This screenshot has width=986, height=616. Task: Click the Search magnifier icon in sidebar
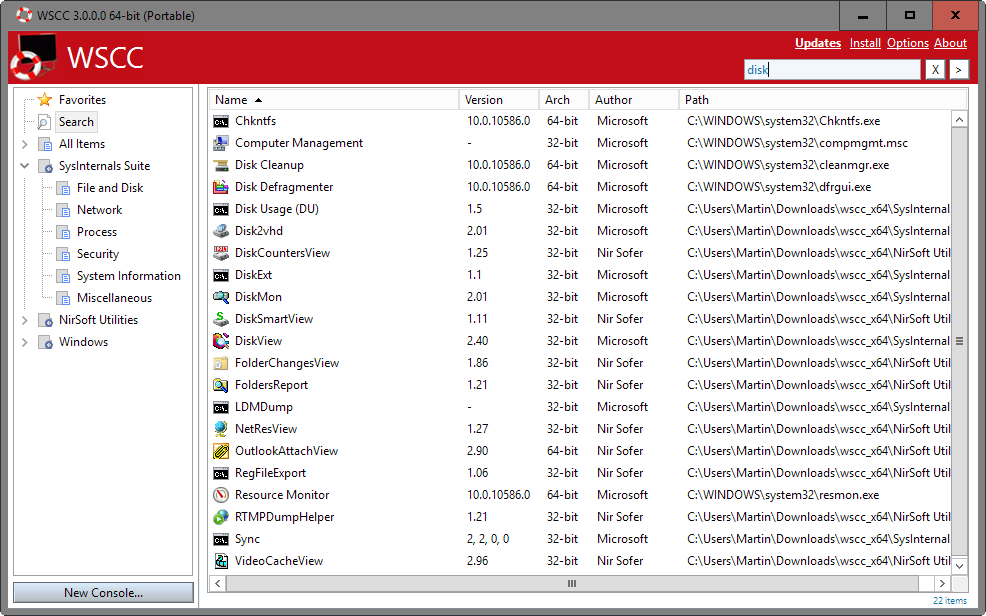(45, 122)
